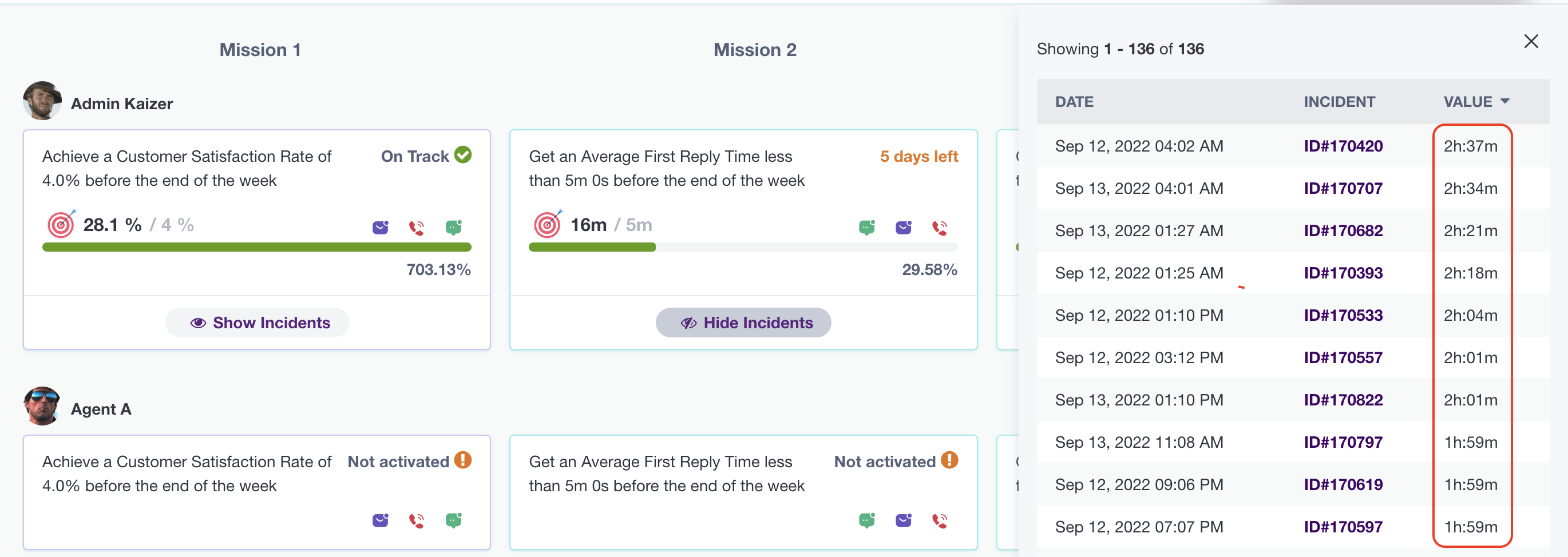This screenshot has width=1568, height=557.
Task: Click email icon in Admin Kaizer's Mission 1 card
Action: (381, 228)
